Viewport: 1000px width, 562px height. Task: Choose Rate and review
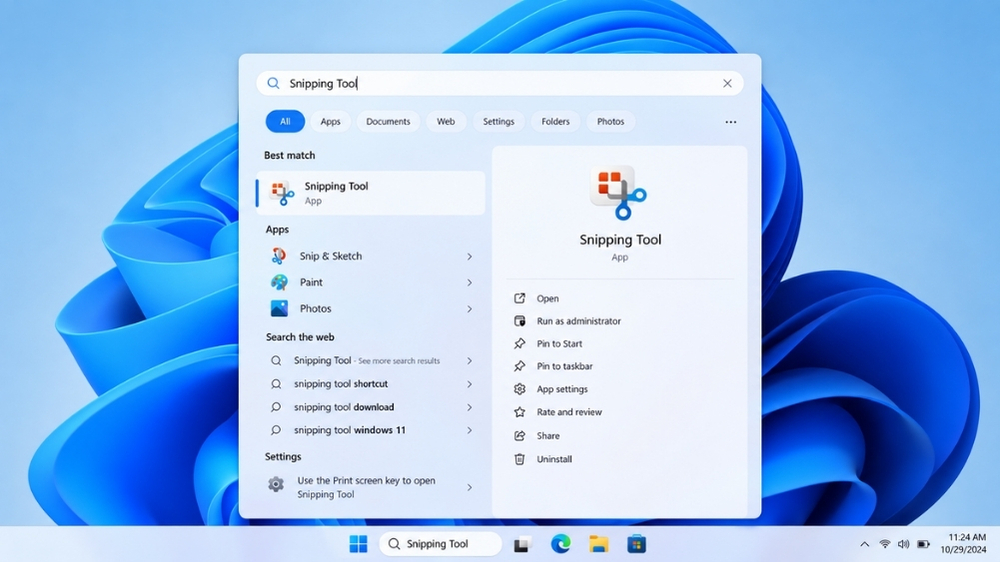click(569, 412)
